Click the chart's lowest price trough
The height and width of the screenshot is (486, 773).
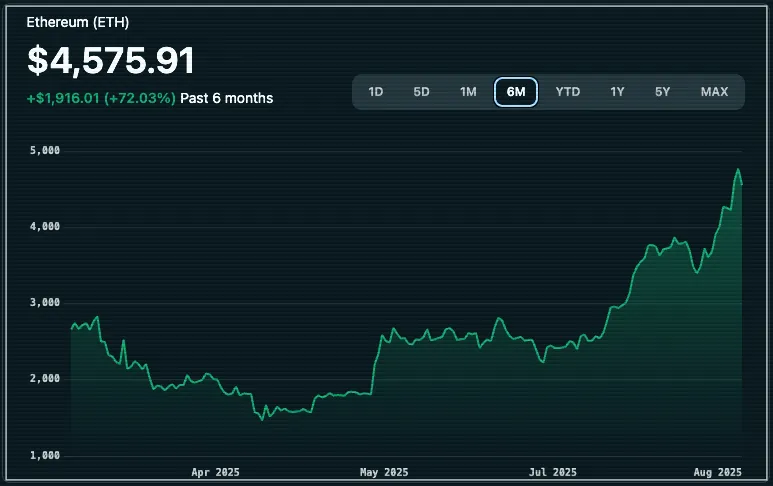[262, 419]
